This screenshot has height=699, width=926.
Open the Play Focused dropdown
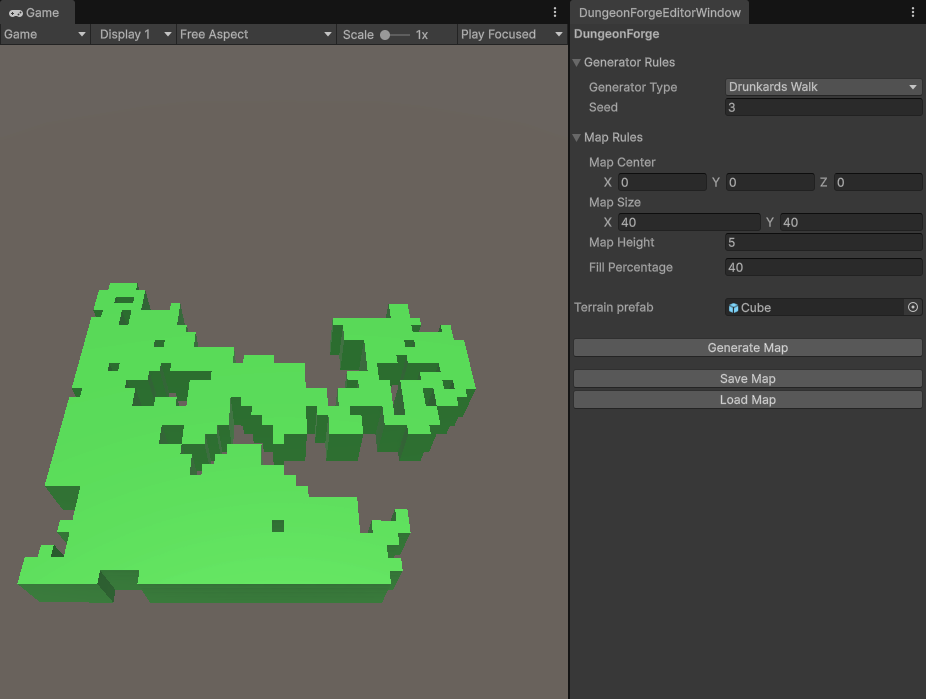coord(511,34)
